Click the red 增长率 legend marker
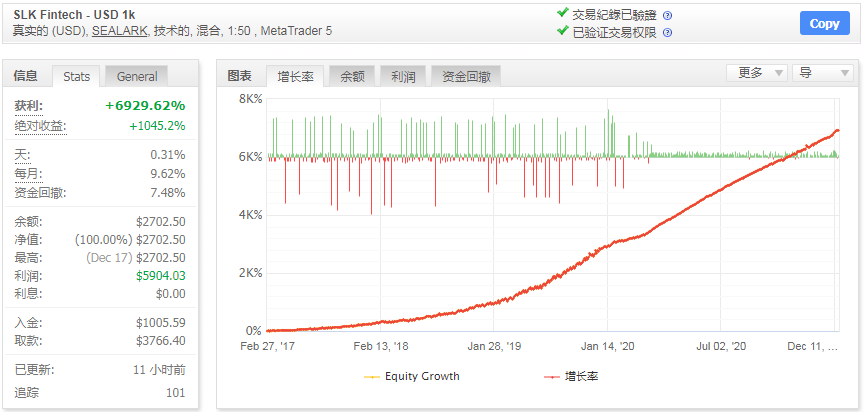Screen dimensions: 865x412 click(x=552, y=377)
